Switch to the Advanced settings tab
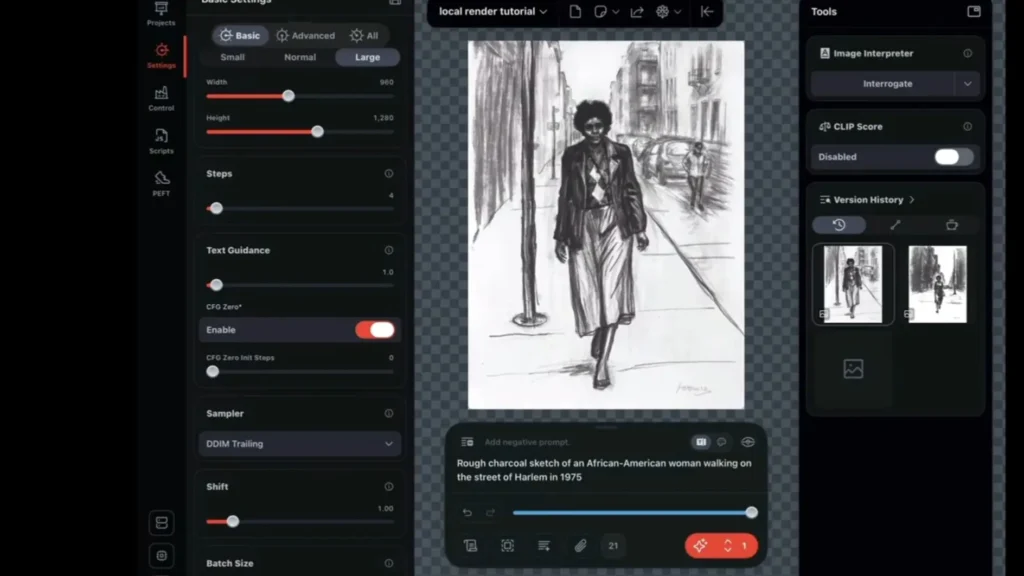 [x=306, y=35]
